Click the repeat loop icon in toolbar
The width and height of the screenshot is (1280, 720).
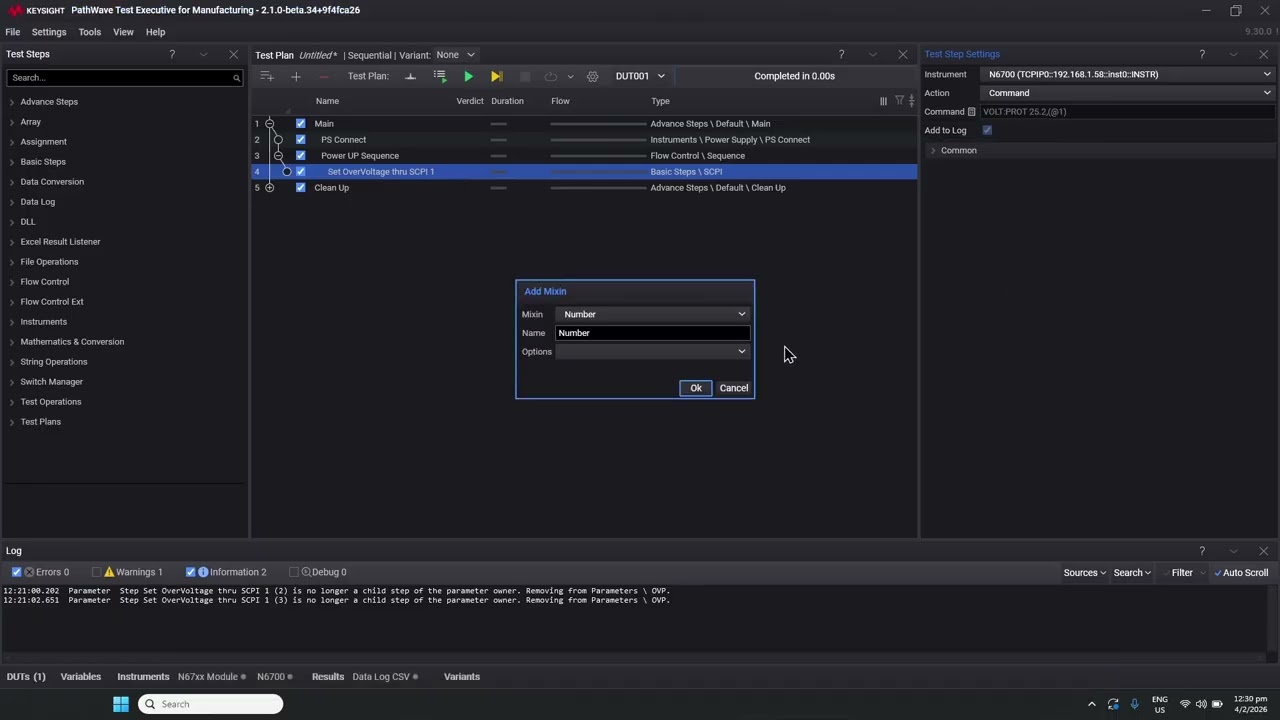pyautogui.click(x=551, y=76)
